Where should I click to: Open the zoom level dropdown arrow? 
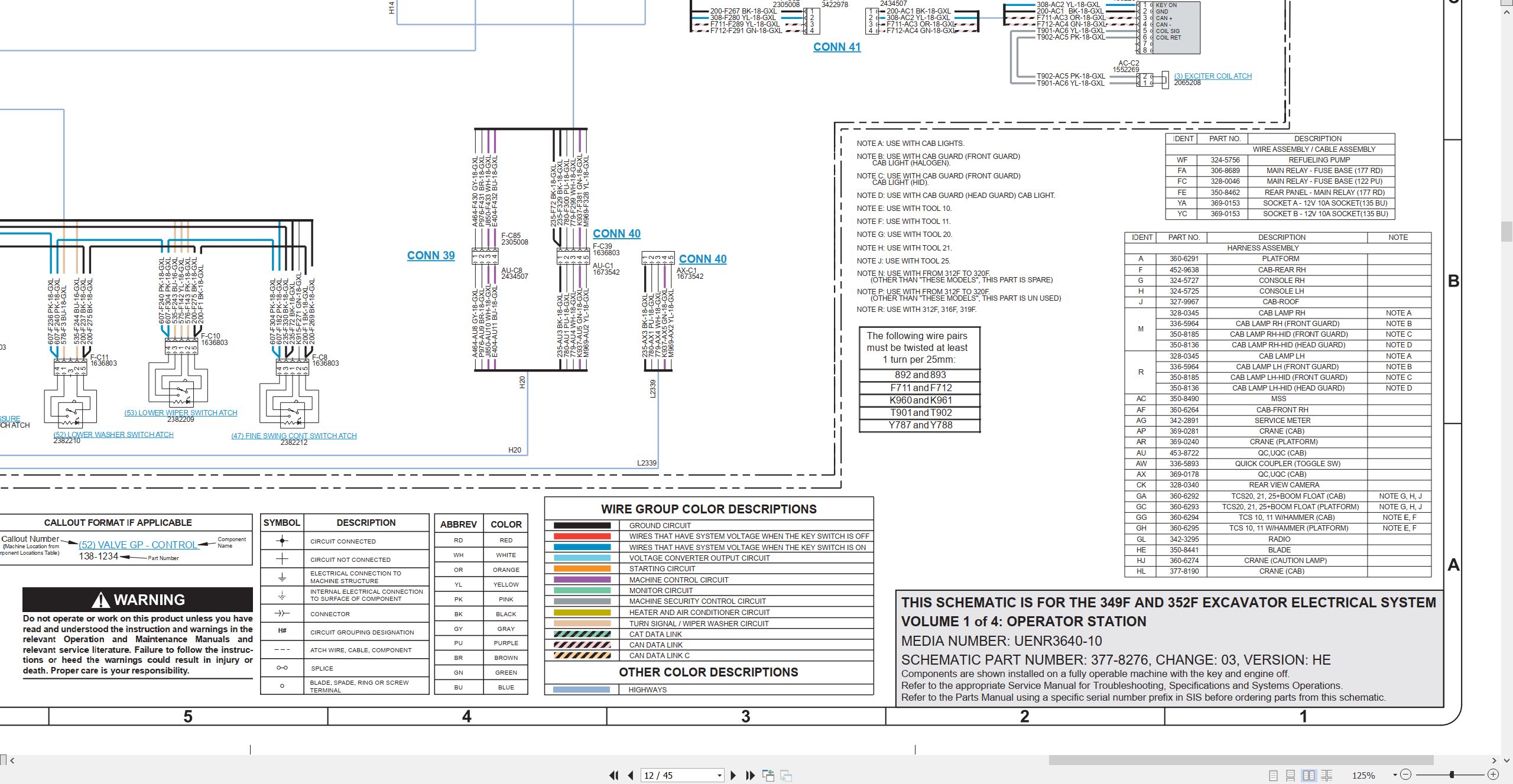point(1395,775)
